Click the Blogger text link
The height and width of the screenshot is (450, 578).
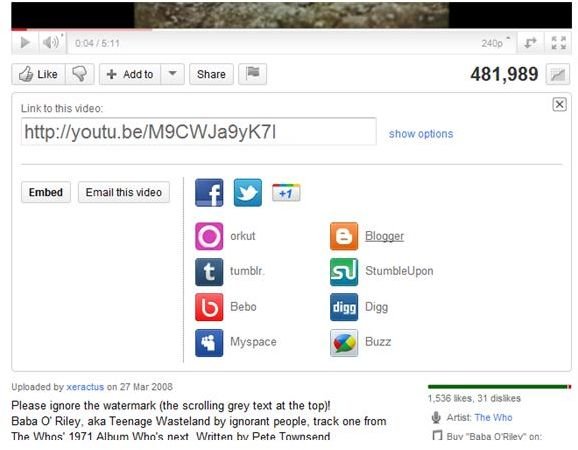pyautogui.click(x=384, y=236)
